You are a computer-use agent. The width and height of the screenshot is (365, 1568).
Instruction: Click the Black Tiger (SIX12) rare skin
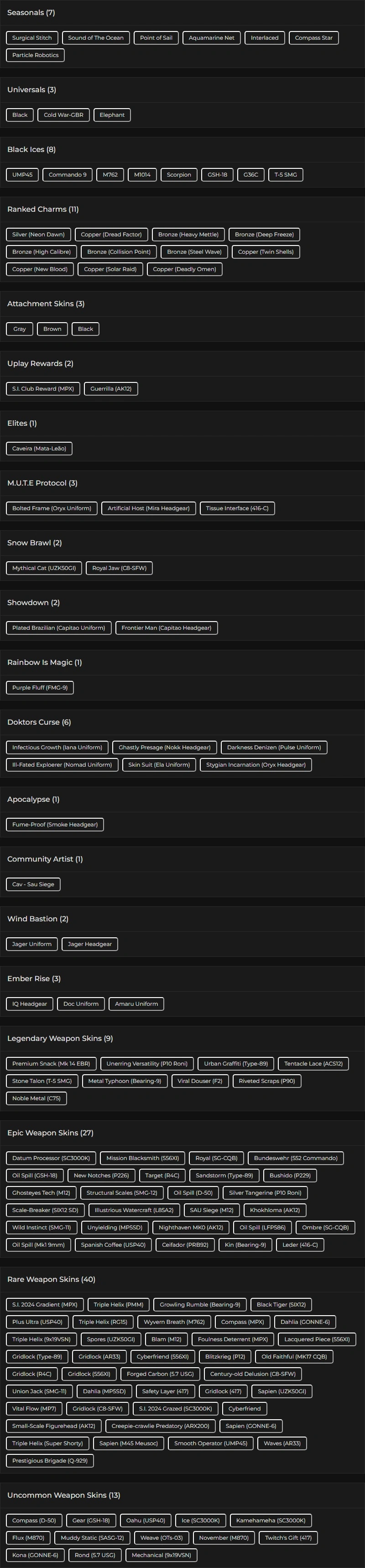tap(281, 1304)
